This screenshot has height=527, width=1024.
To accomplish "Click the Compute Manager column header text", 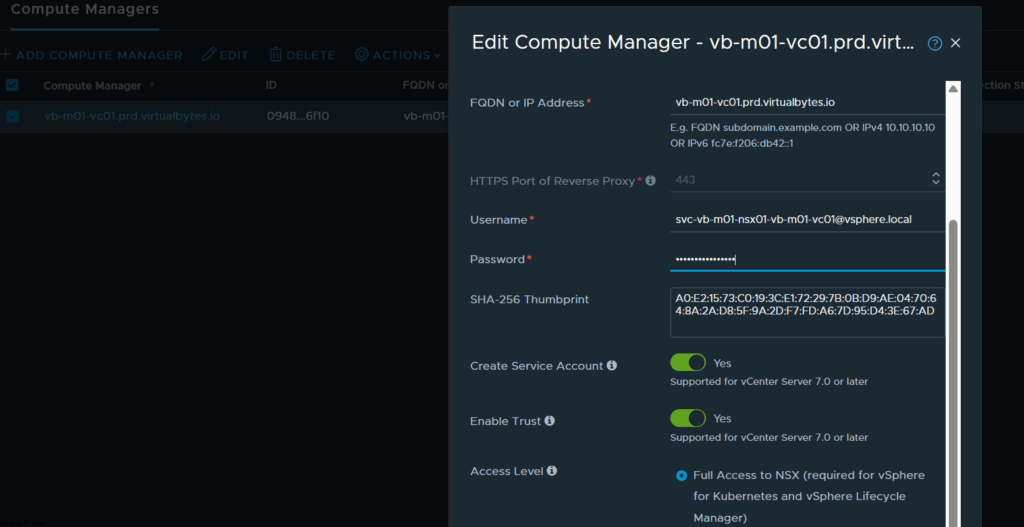I will 92,86.
